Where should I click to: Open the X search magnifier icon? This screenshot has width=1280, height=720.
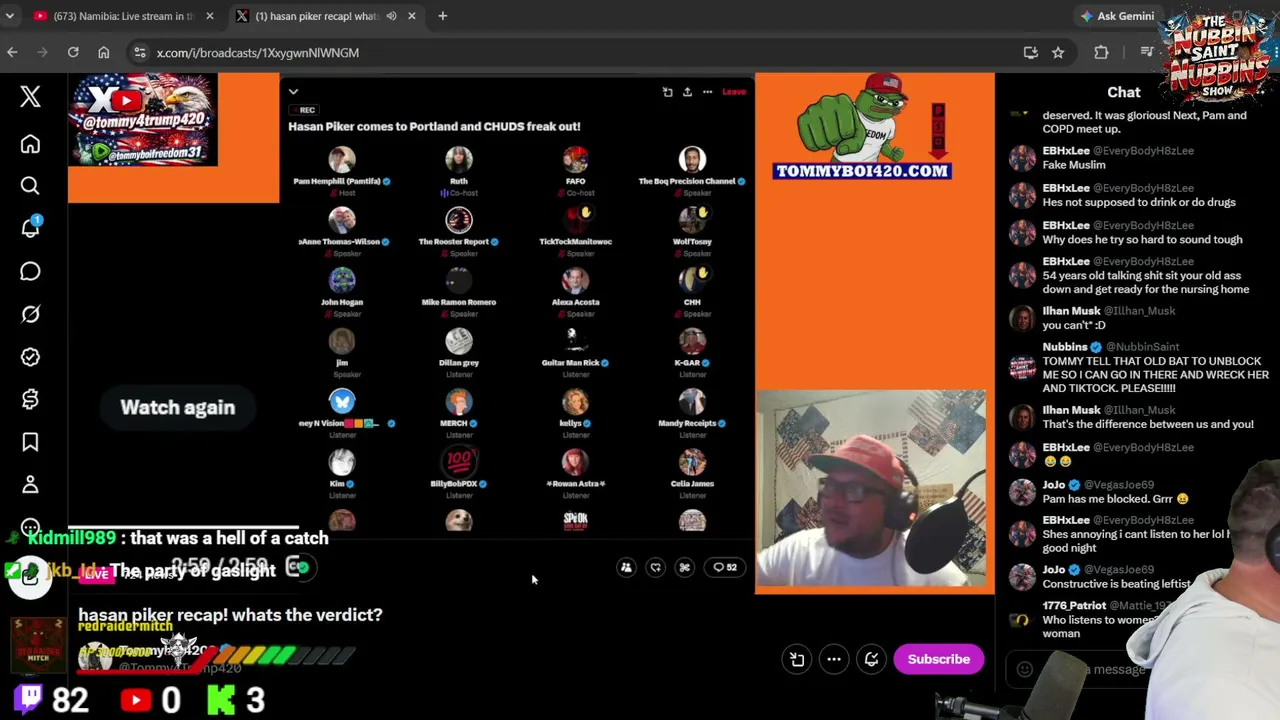(30, 186)
